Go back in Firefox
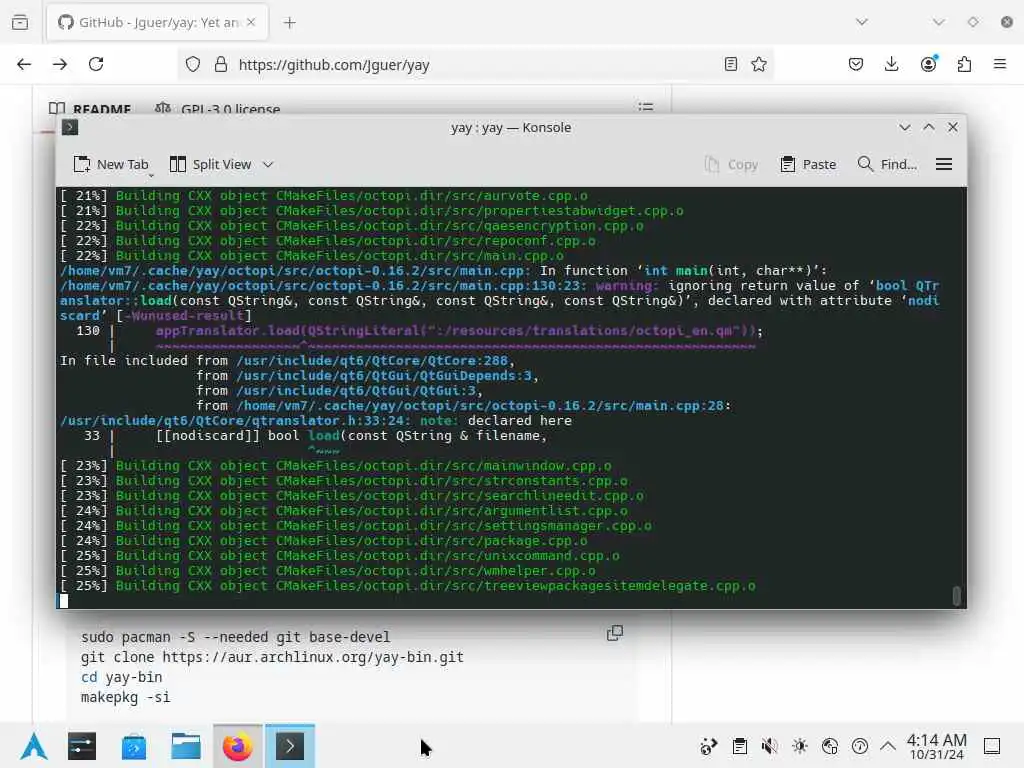1024x768 pixels. pyautogui.click(x=24, y=64)
